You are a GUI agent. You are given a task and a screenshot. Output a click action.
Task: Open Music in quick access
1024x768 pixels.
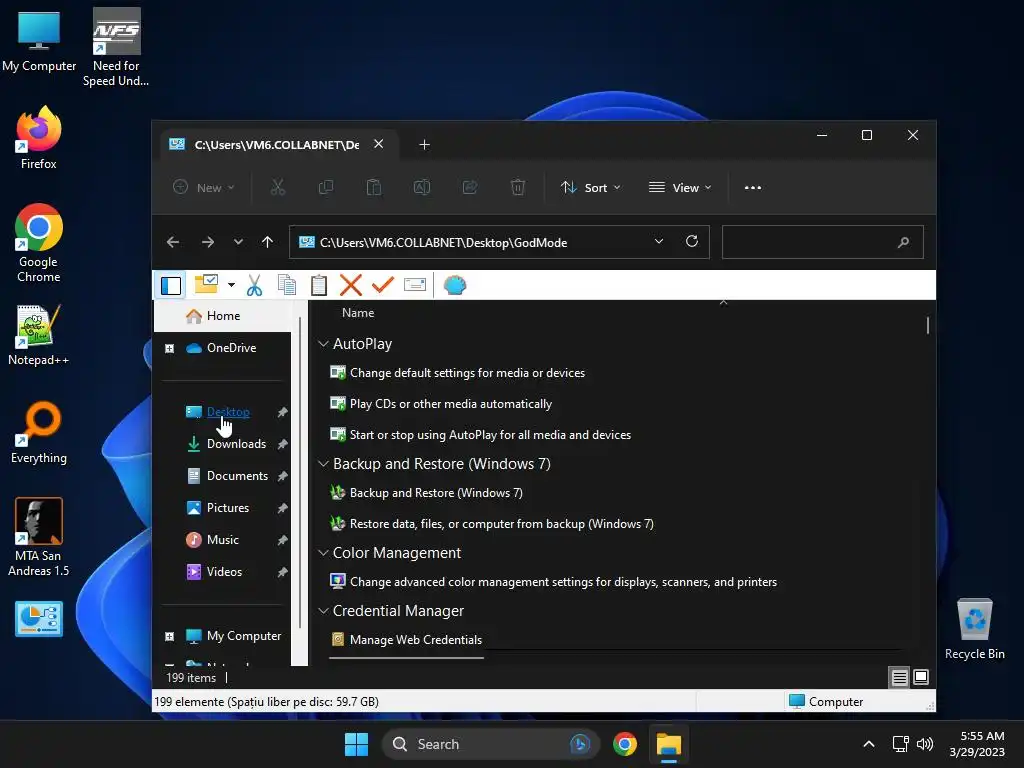point(223,540)
